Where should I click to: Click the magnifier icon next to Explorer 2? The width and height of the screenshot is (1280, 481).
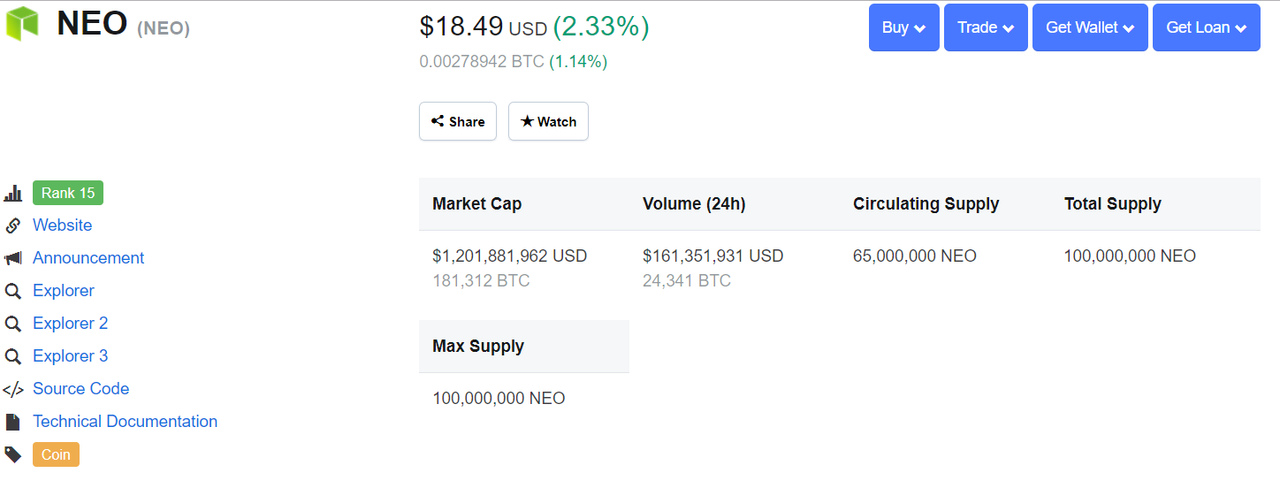(13, 324)
